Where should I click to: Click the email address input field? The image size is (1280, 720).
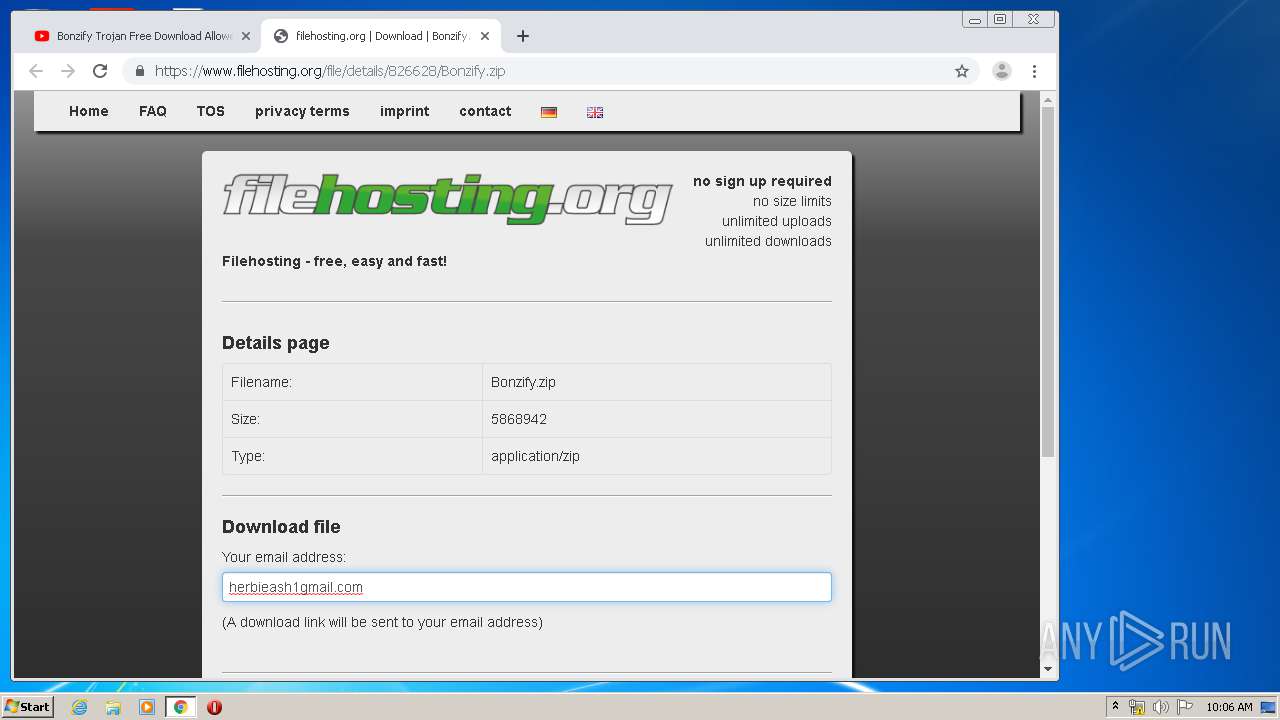point(526,587)
